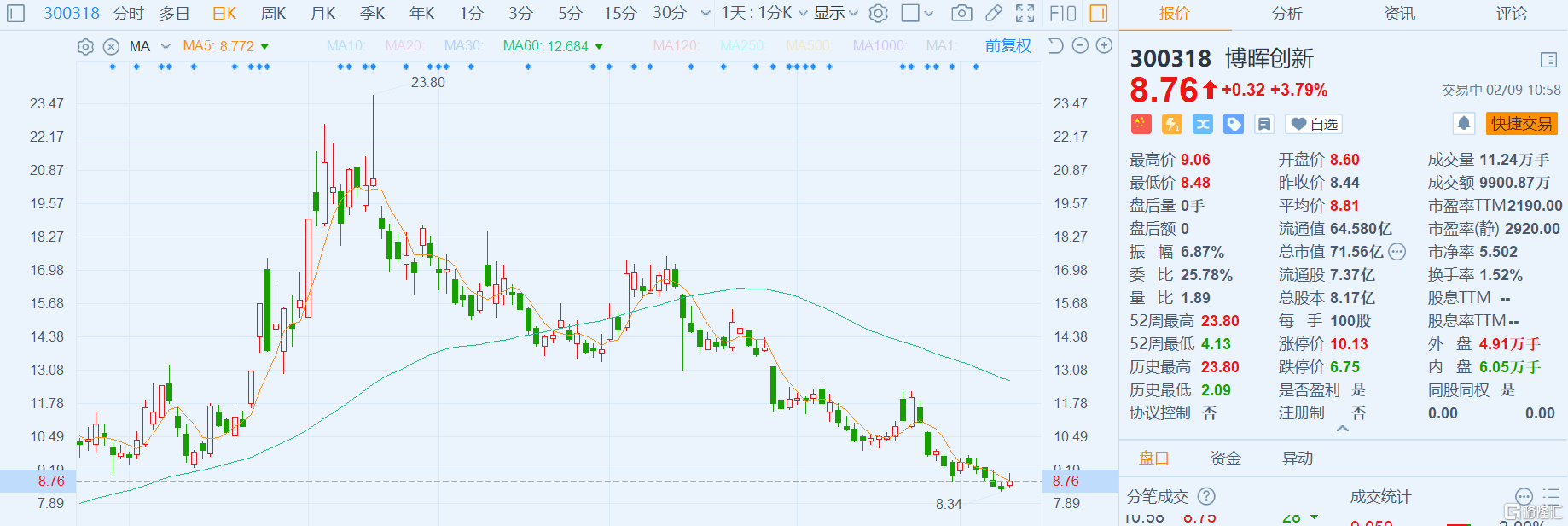Click stock code 300318 in toolbar

point(72,14)
